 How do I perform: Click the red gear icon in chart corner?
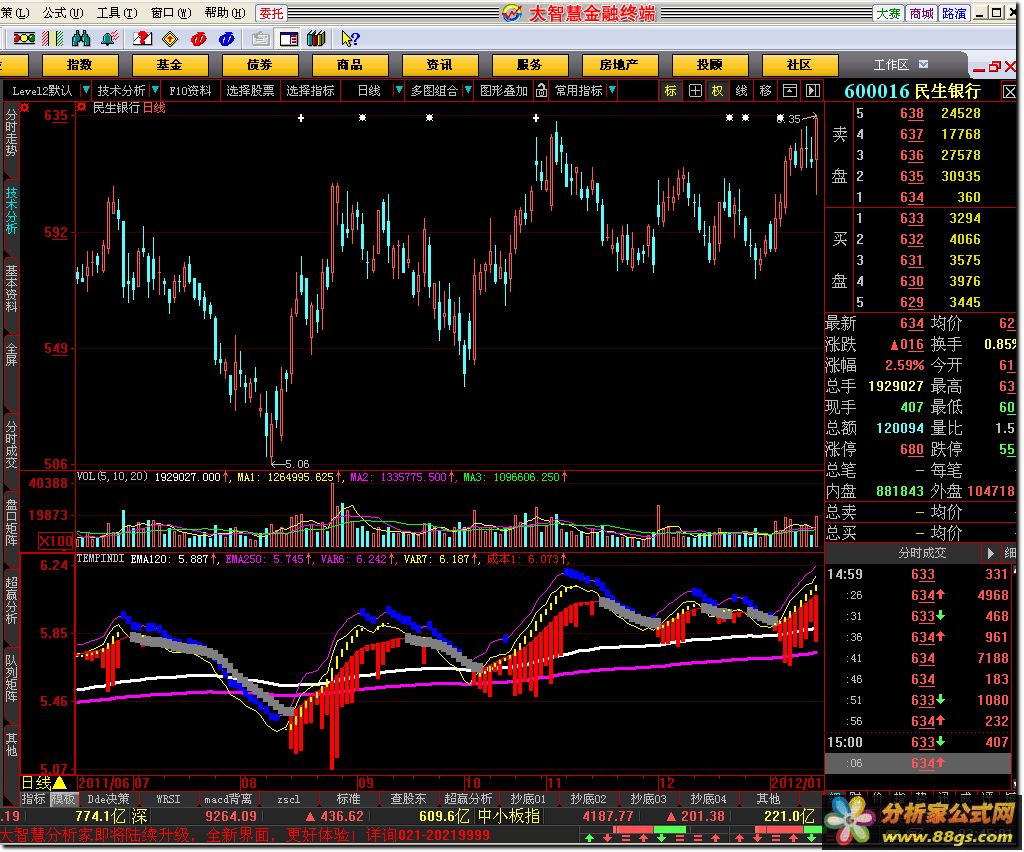[25, 108]
